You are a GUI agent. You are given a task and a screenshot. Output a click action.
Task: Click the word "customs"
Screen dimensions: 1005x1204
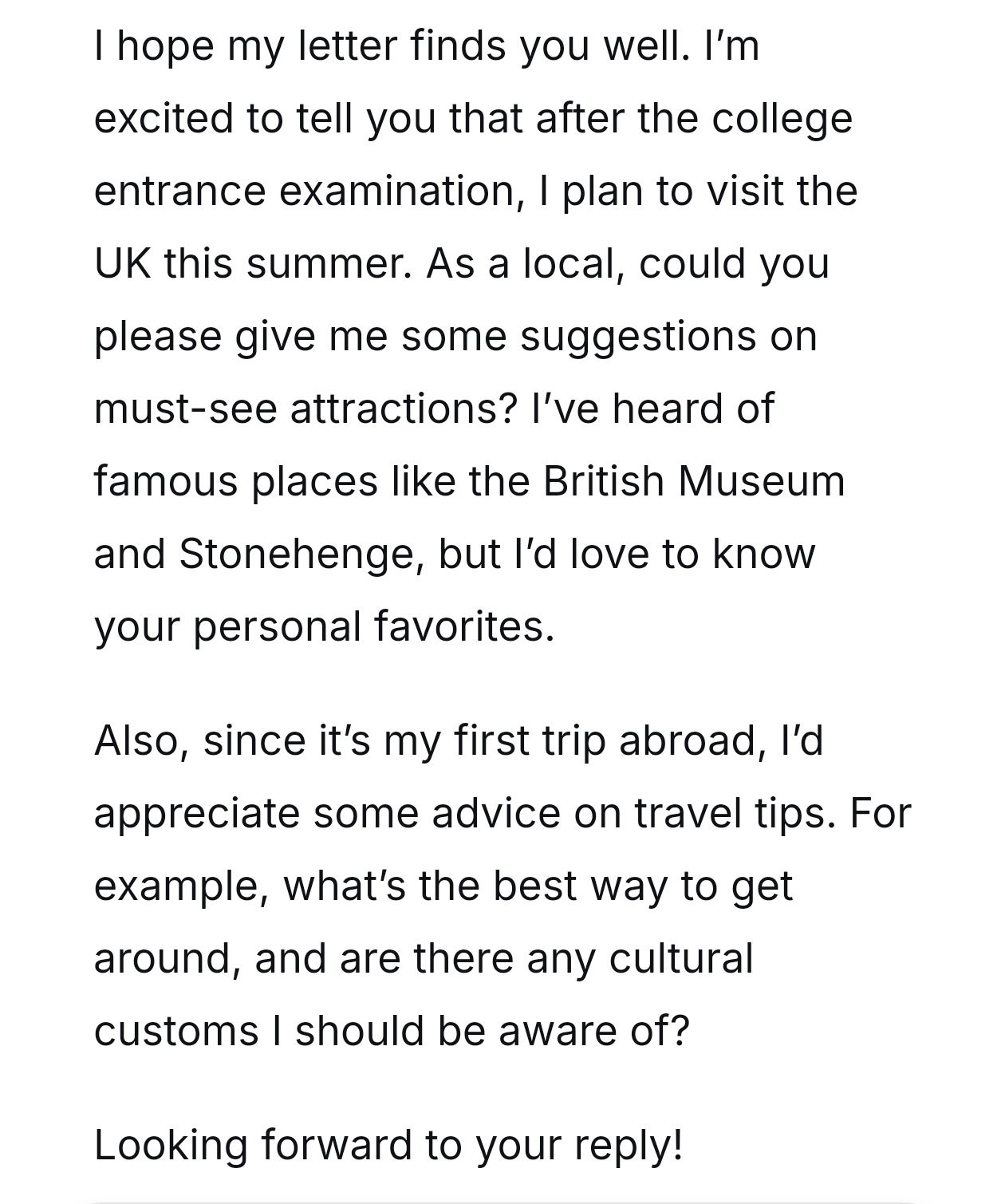click(x=176, y=1031)
